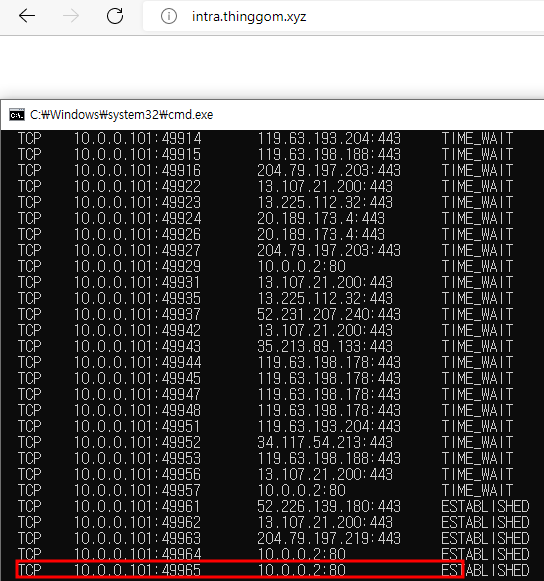Click remote 10.0.0.2:80 on port 49957 row
The image size is (544, 581).
point(301,491)
